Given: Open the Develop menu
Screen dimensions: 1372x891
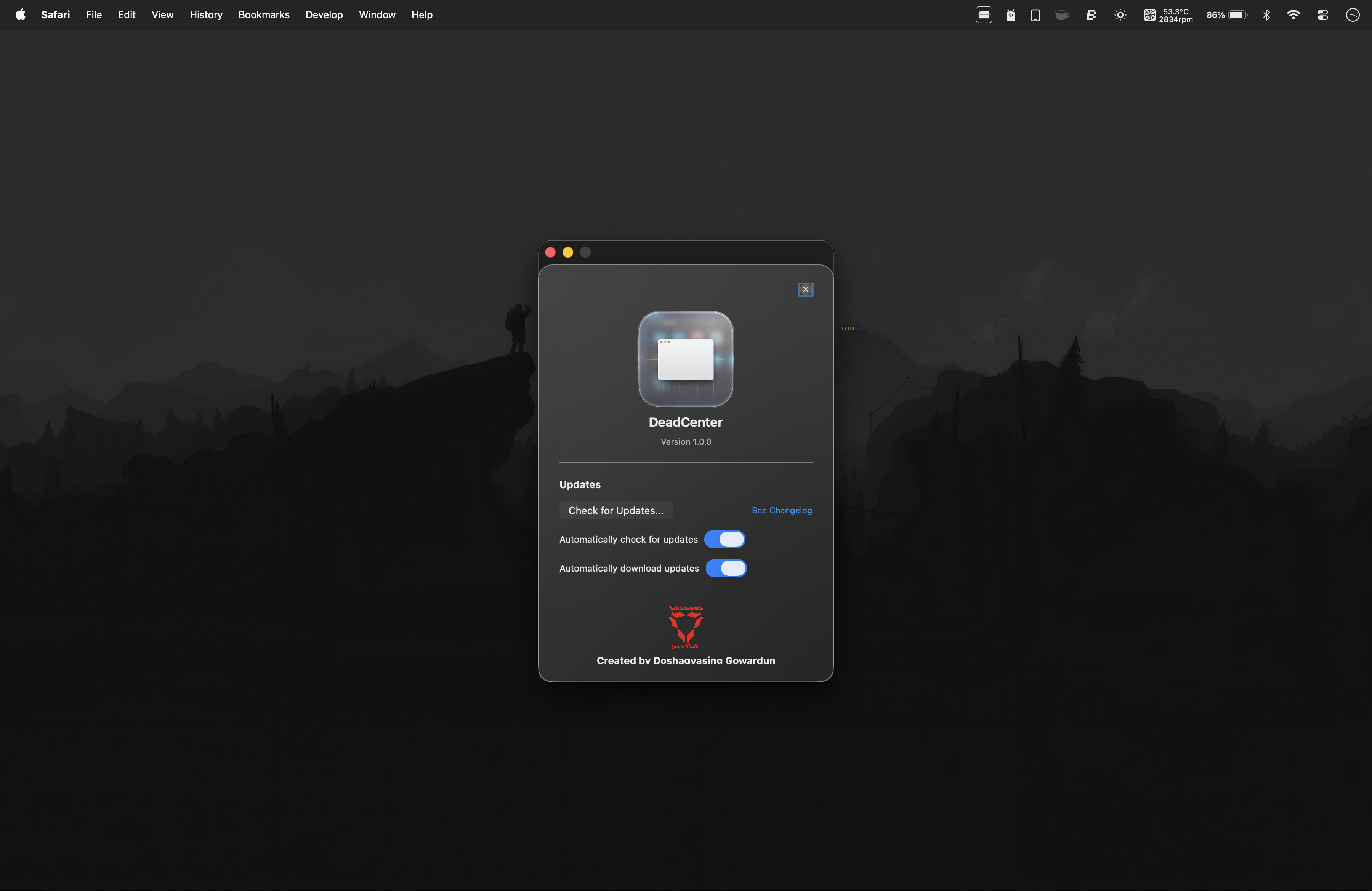Looking at the screenshot, I should [324, 14].
